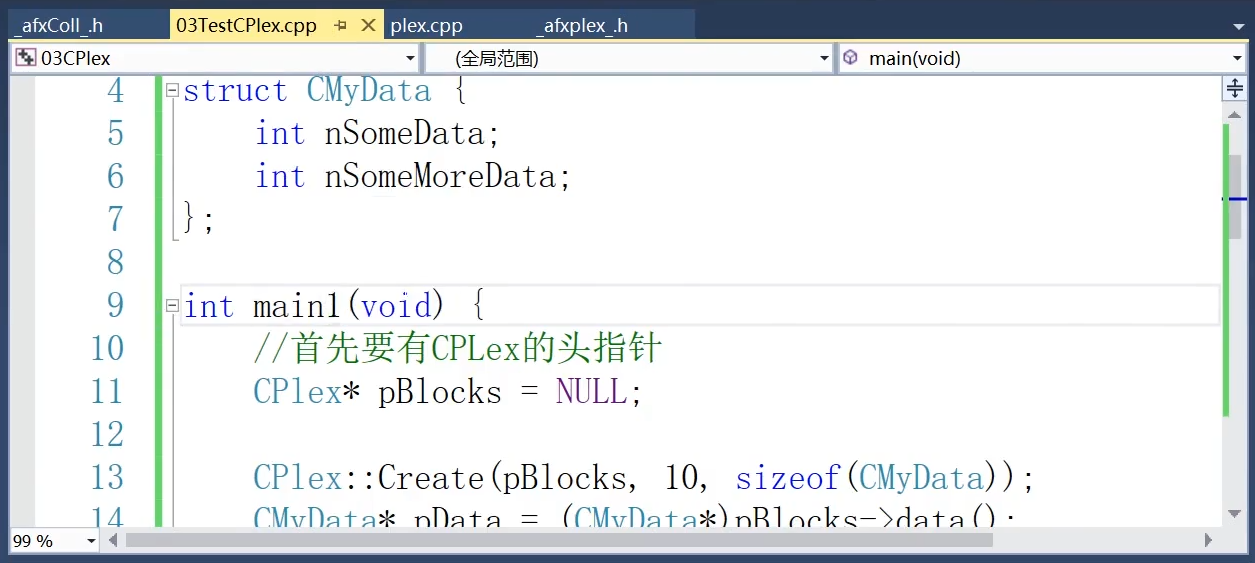Click 'sizeof' on line 13
The height and width of the screenshot is (563, 1255).
tap(788, 478)
